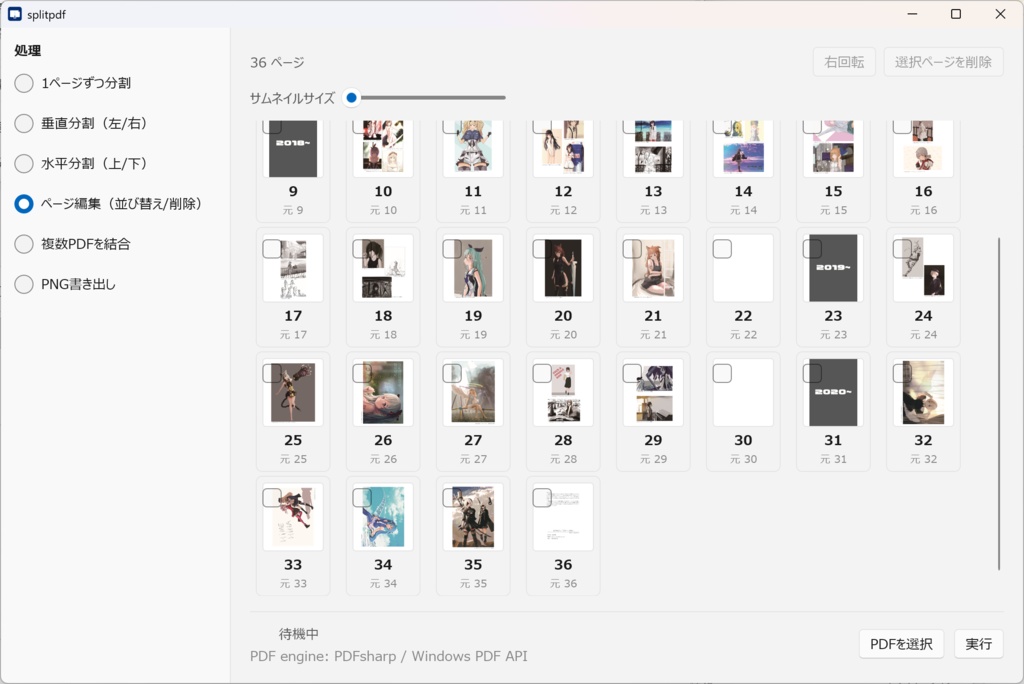1024x684 pixels.
Task: Click the 待機中 status text
Action: point(298,634)
